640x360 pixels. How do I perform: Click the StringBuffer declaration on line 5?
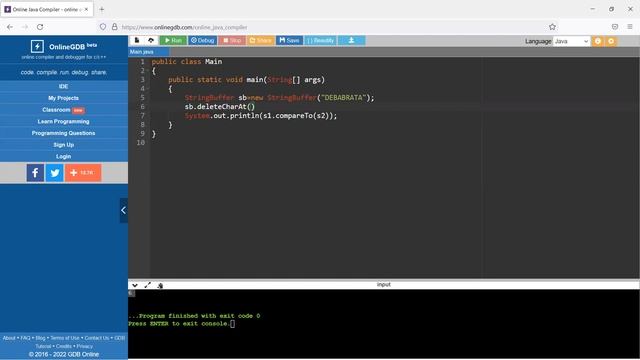(279, 98)
